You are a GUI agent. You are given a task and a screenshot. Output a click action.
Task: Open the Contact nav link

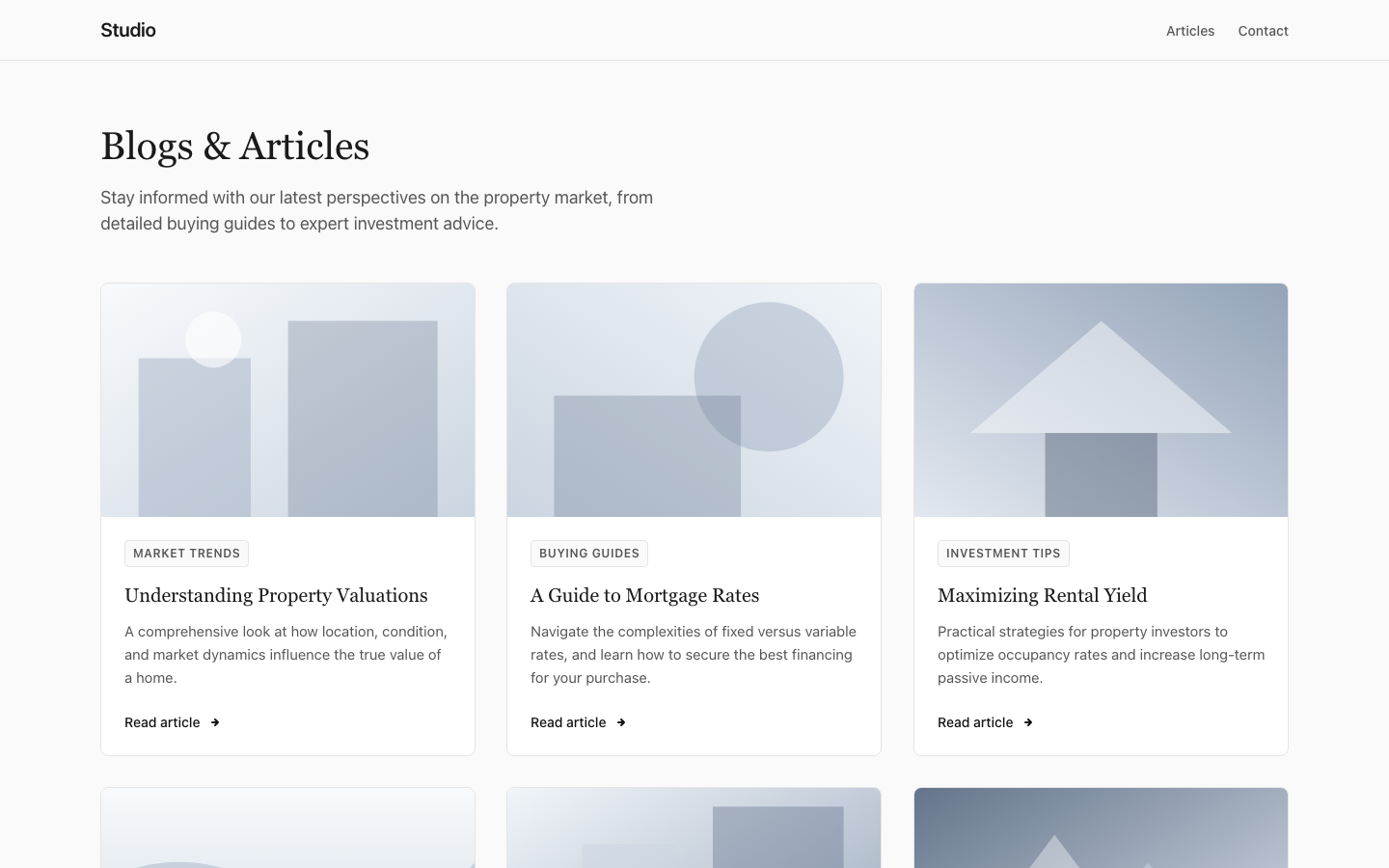click(1264, 31)
